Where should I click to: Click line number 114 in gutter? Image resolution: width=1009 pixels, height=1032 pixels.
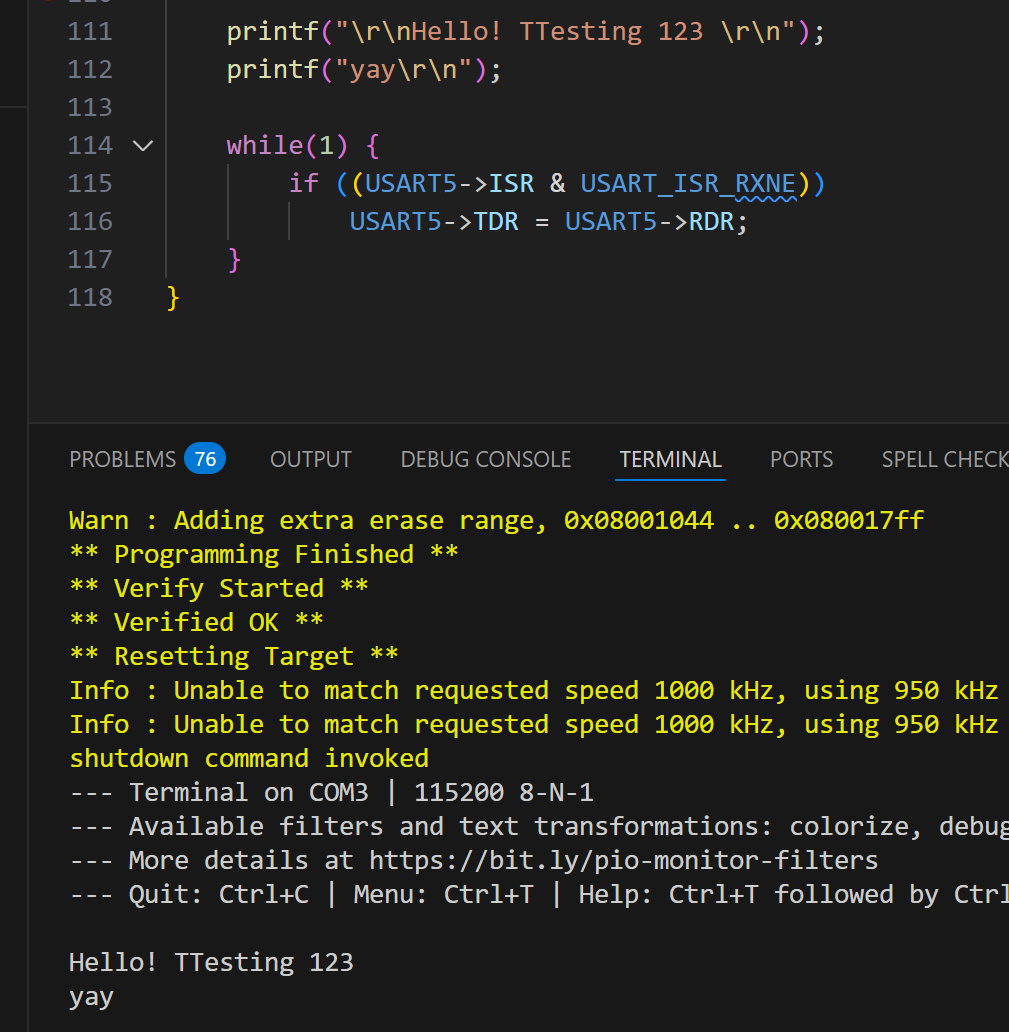[90, 146]
